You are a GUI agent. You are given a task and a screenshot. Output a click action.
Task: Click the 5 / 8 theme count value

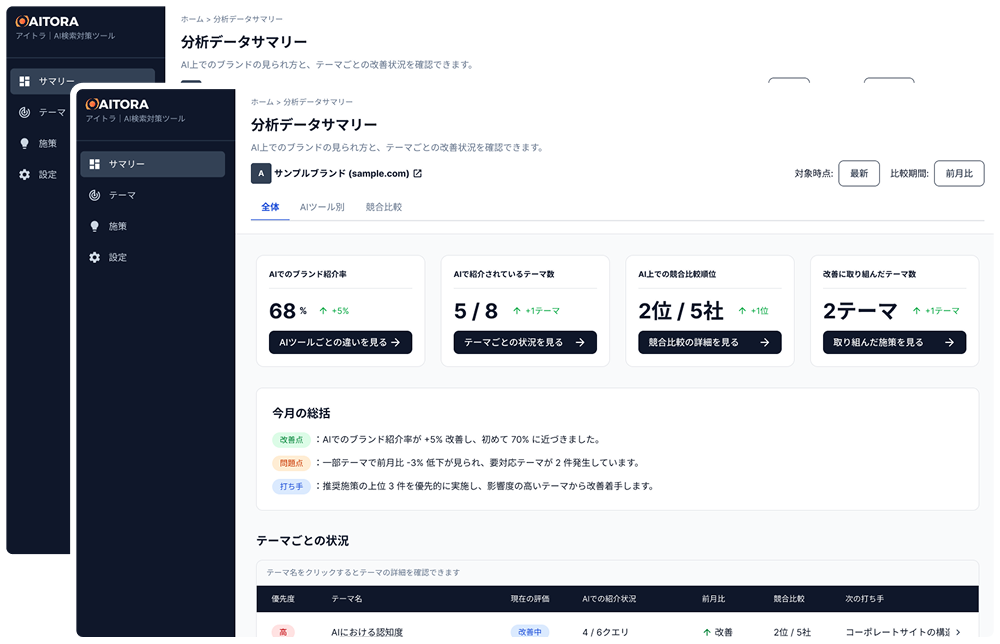coord(476,311)
